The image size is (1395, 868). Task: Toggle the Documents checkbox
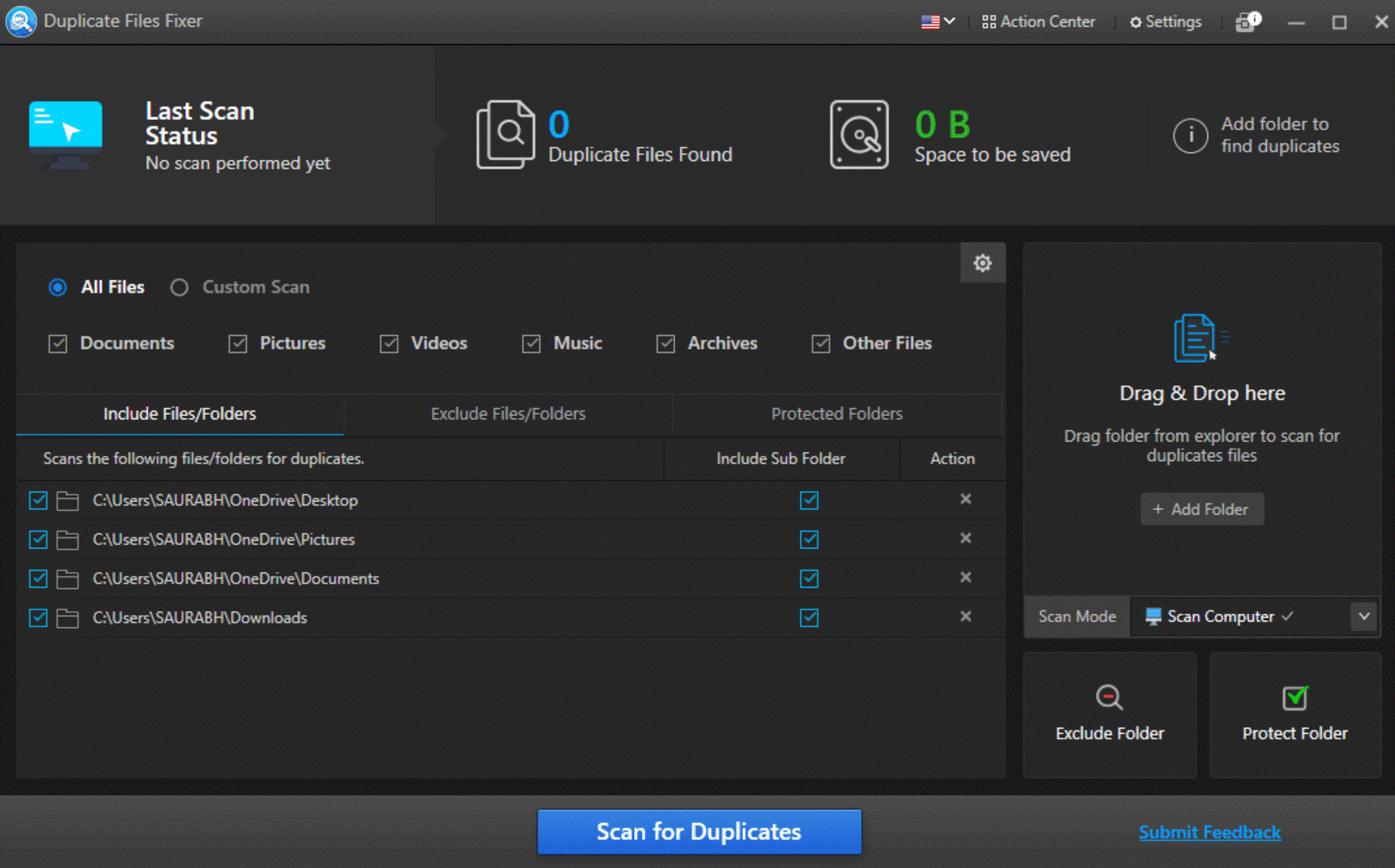tap(57, 344)
